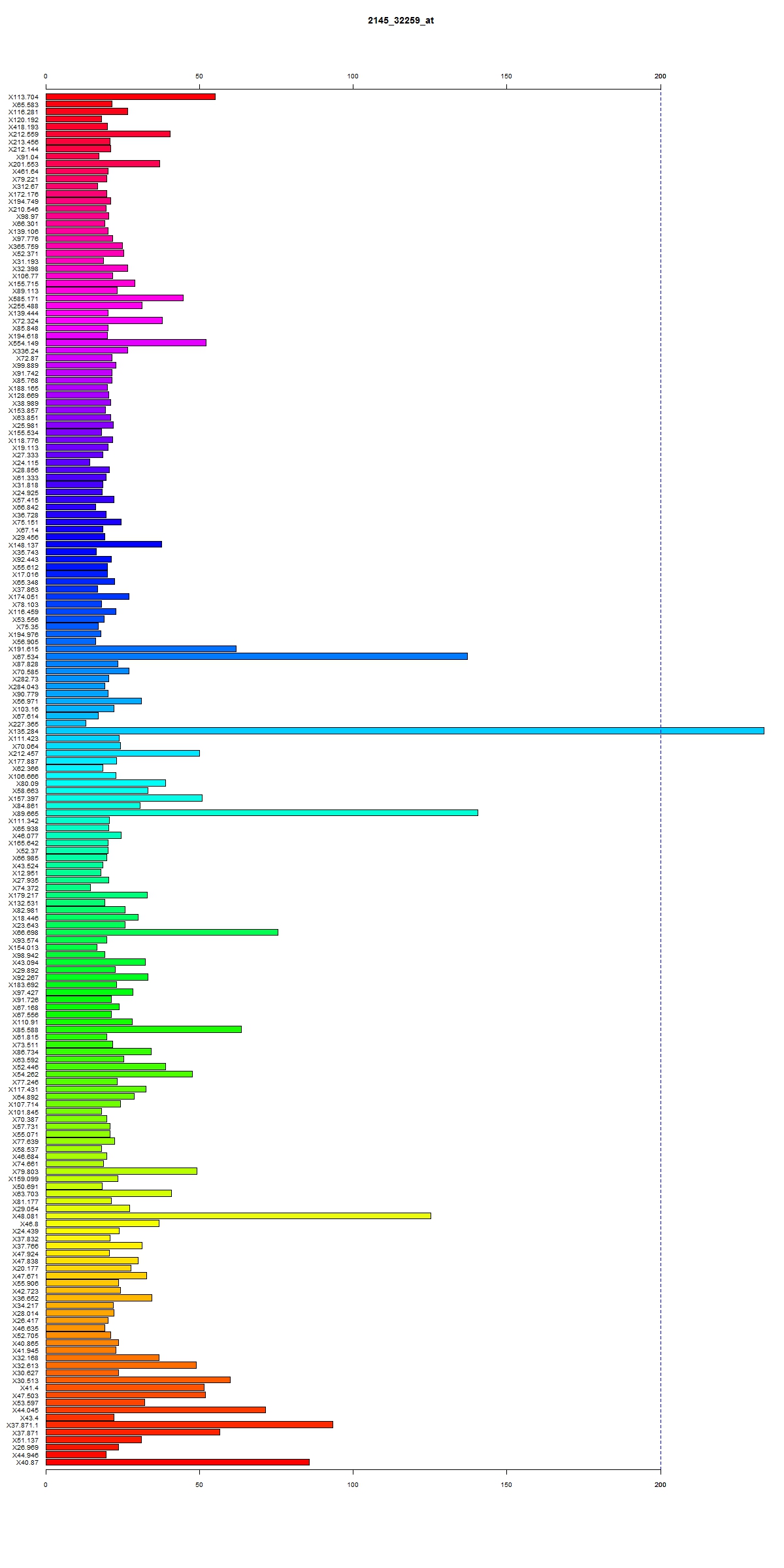Screen dimensions: 784x1568
Task: Click the X179.217 row label
Action: pos(24,895)
